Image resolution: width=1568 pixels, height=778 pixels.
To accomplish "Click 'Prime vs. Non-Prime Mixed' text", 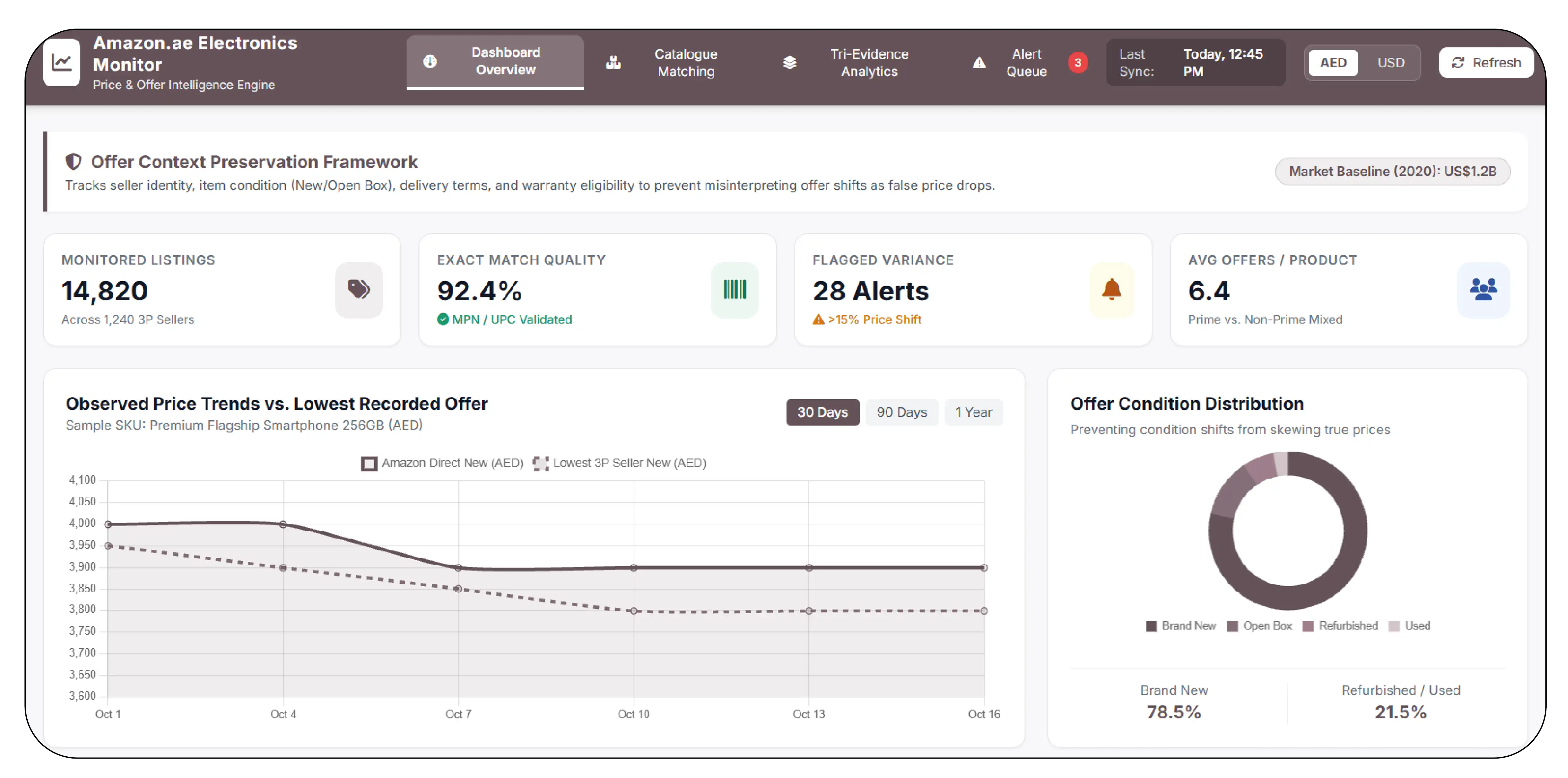I will (1265, 319).
